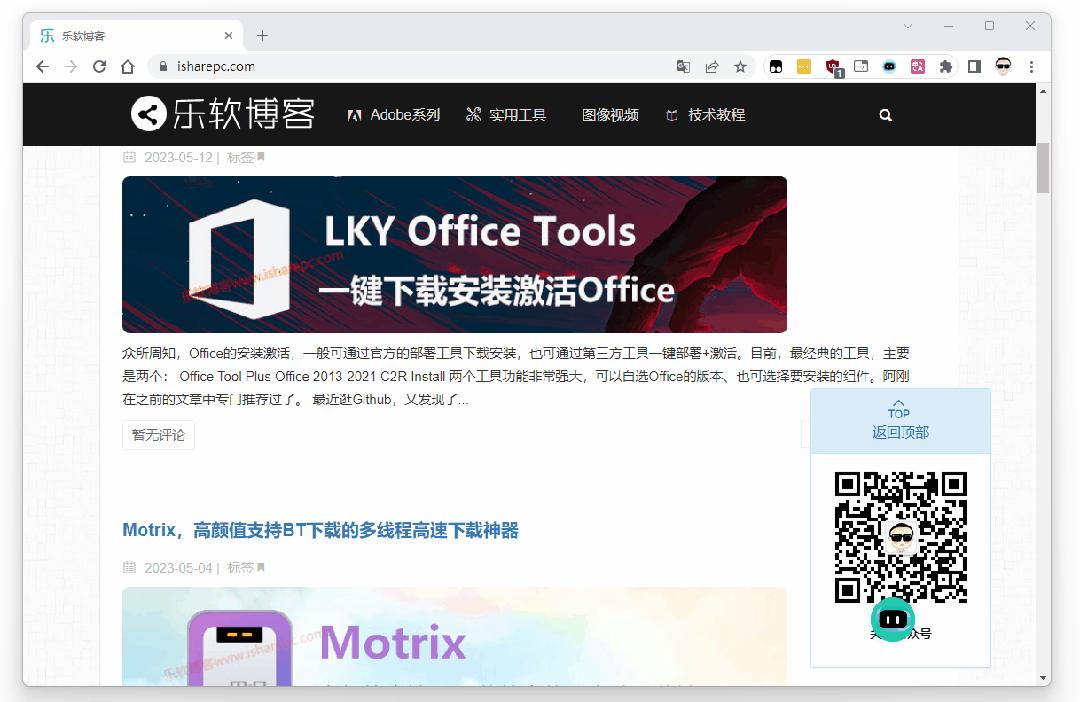1080x702 pixels.
Task: Click the page scrollbar thumb
Action: coord(1043,168)
